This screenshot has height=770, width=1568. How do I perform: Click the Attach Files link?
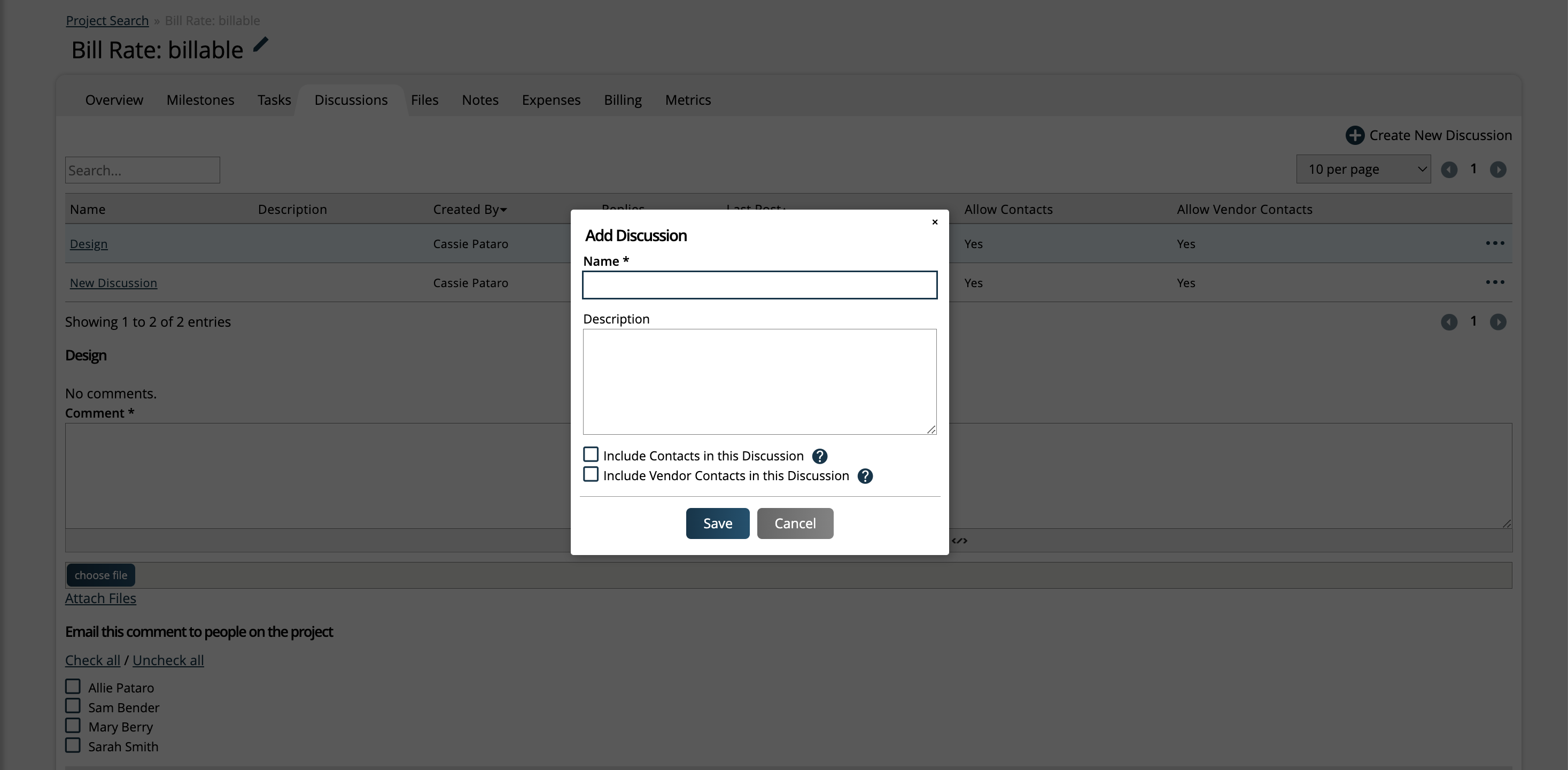[x=100, y=598]
